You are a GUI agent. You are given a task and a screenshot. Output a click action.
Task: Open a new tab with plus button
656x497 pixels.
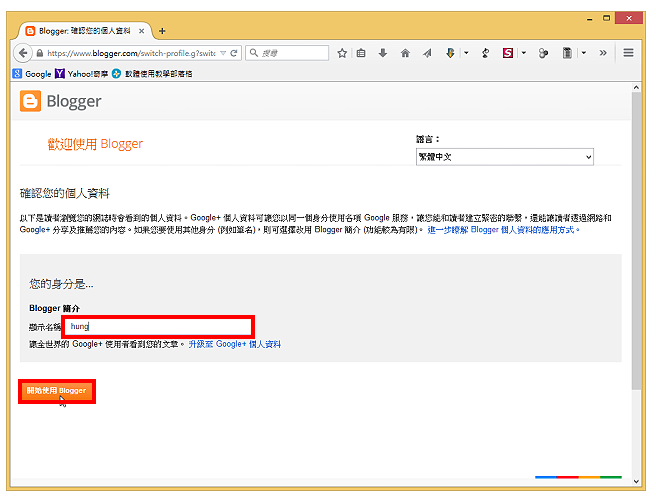162,31
